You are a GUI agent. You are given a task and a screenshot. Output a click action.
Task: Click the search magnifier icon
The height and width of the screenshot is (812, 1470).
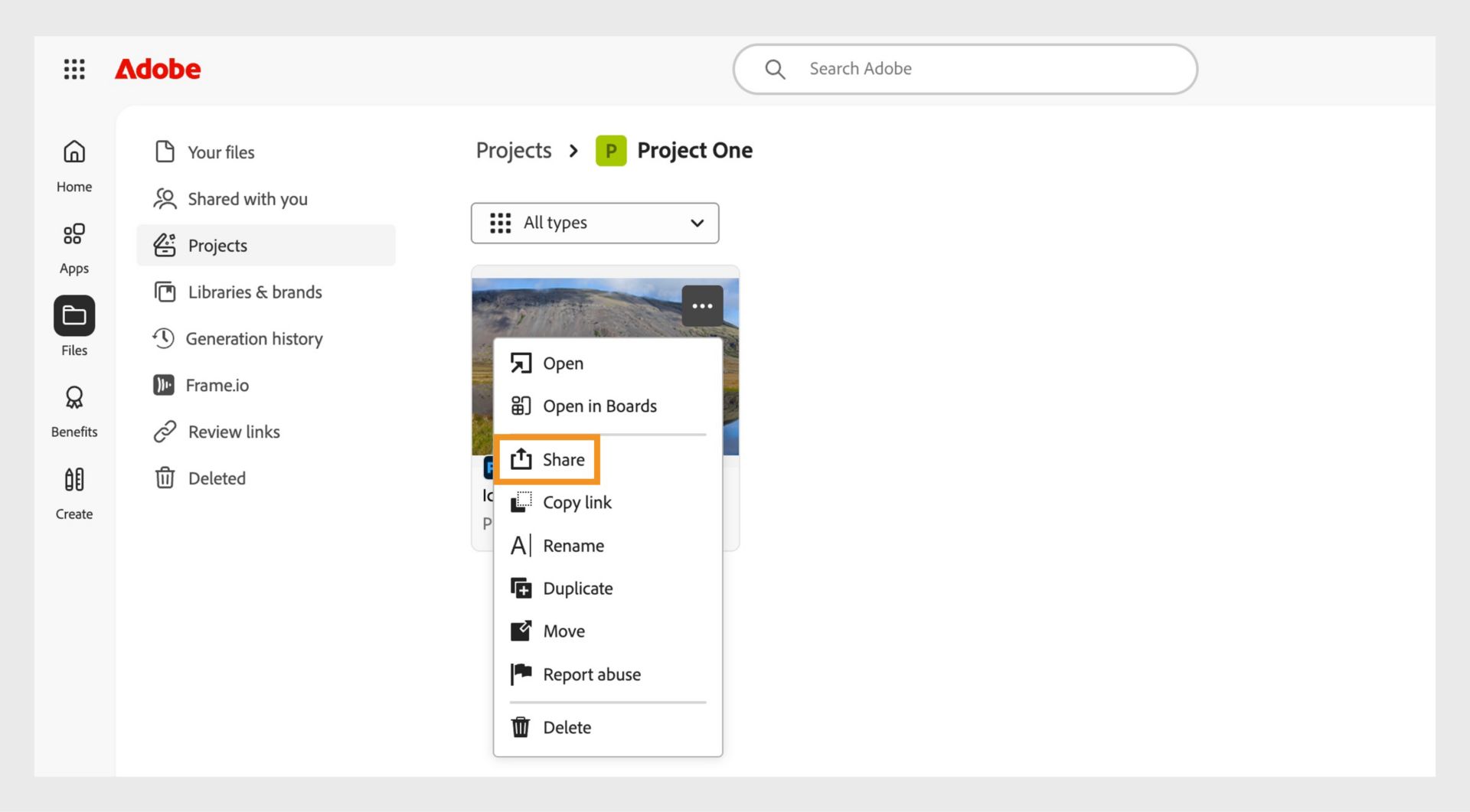point(775,69)
